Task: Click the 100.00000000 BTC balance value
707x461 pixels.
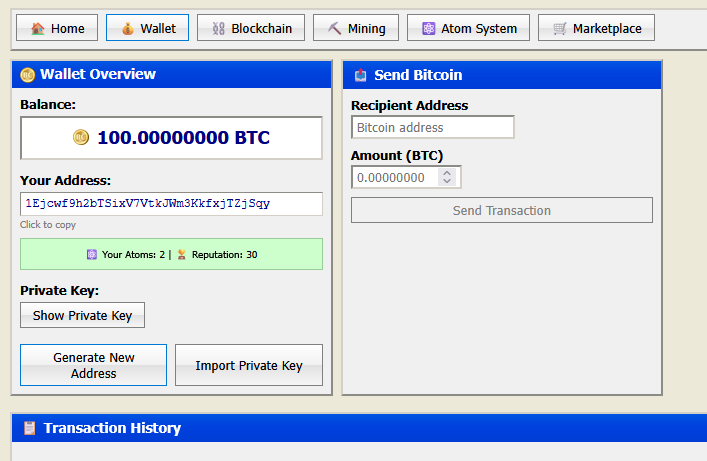Action: coord(184,138)
